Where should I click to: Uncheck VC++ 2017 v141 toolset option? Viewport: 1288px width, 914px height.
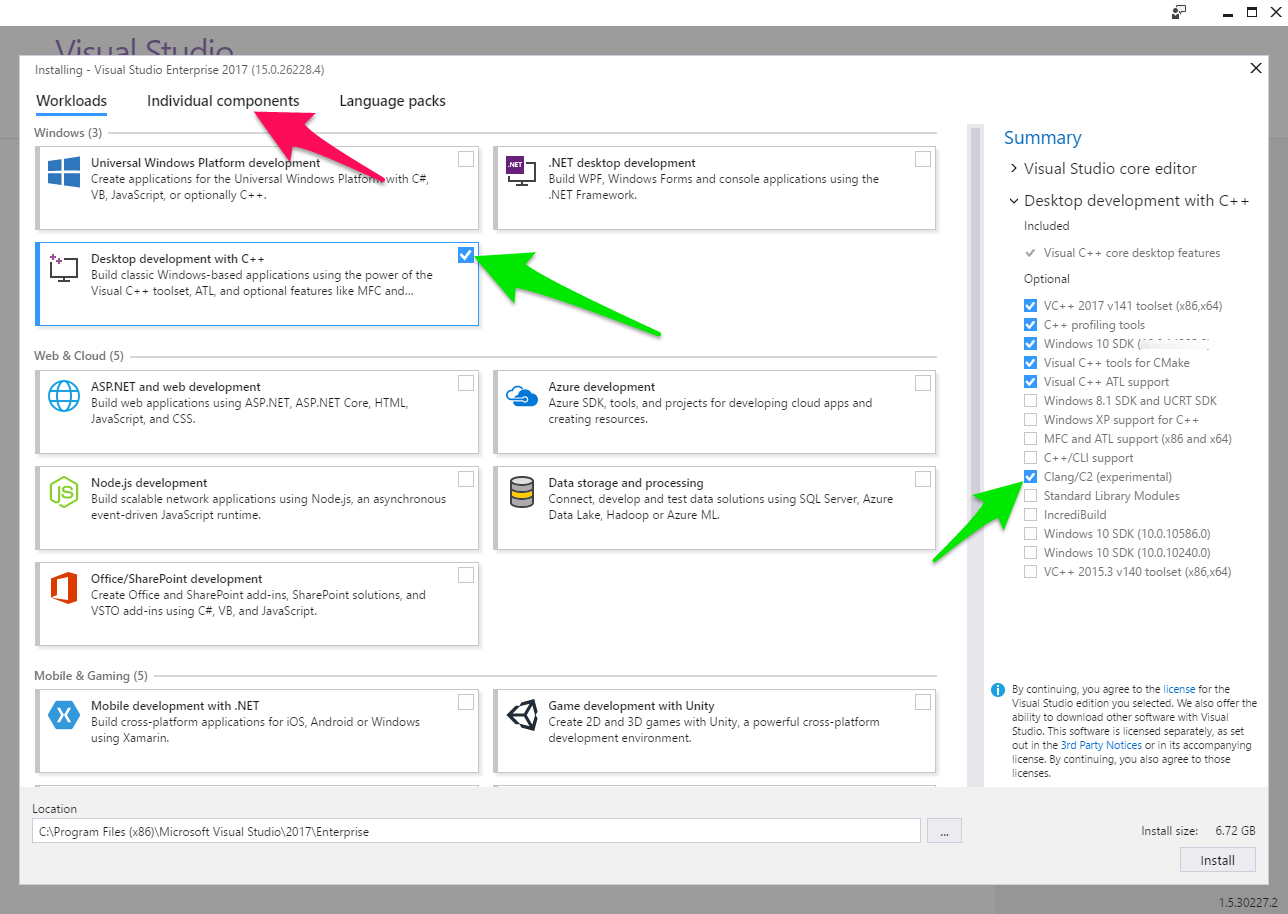(x=1030, y=306)
